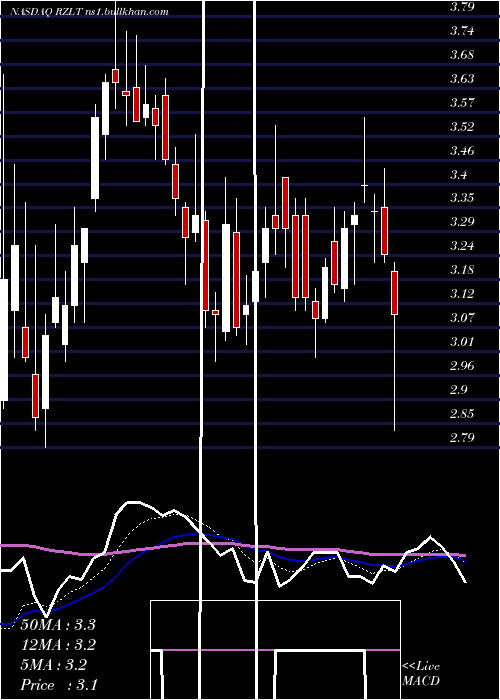Click the 5MA : 3.2 legend text
The height and width of the screenshot is (700, 500).
pos(54,665)
